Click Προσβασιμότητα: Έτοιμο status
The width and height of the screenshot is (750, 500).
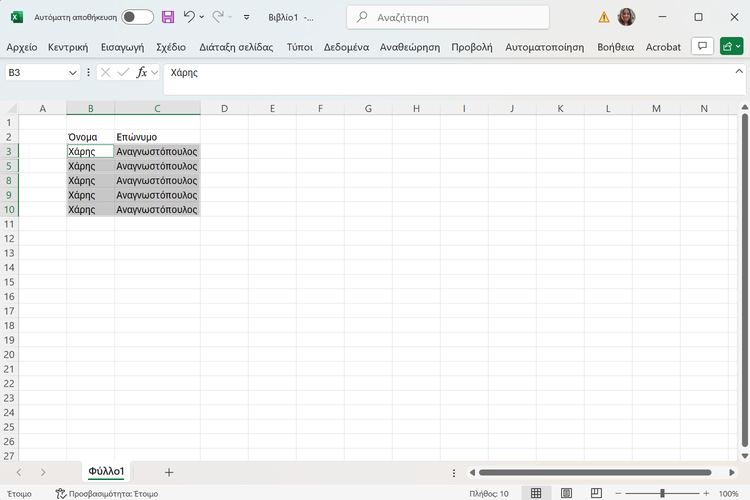tap(107, 494)
